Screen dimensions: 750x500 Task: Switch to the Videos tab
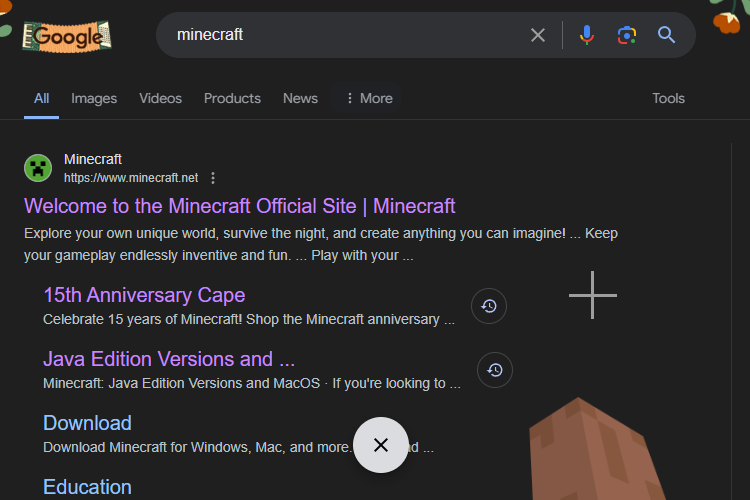click(x=161, y=99)
